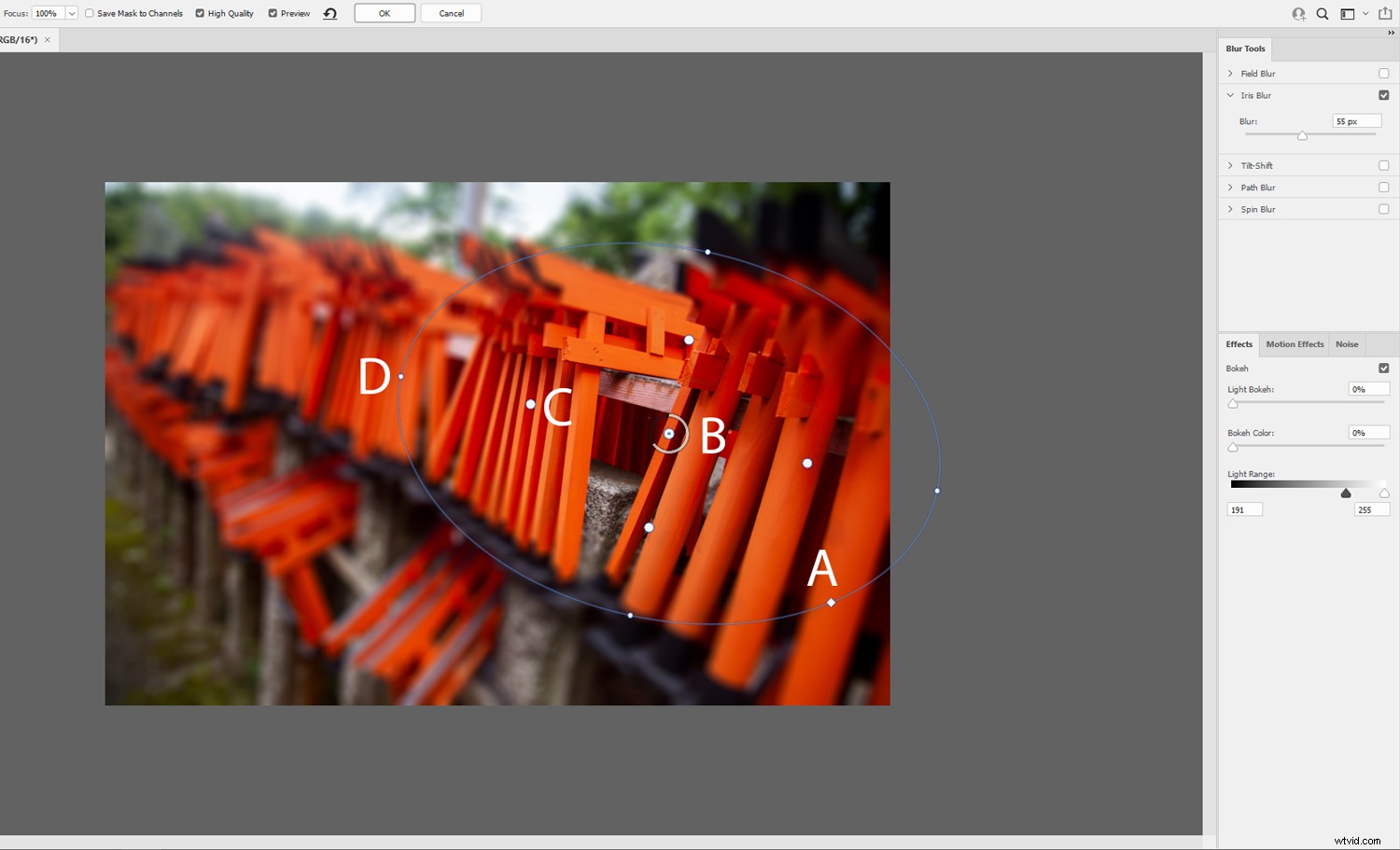
Task: Expand the Path Blur section
Action: [1230, 187]
